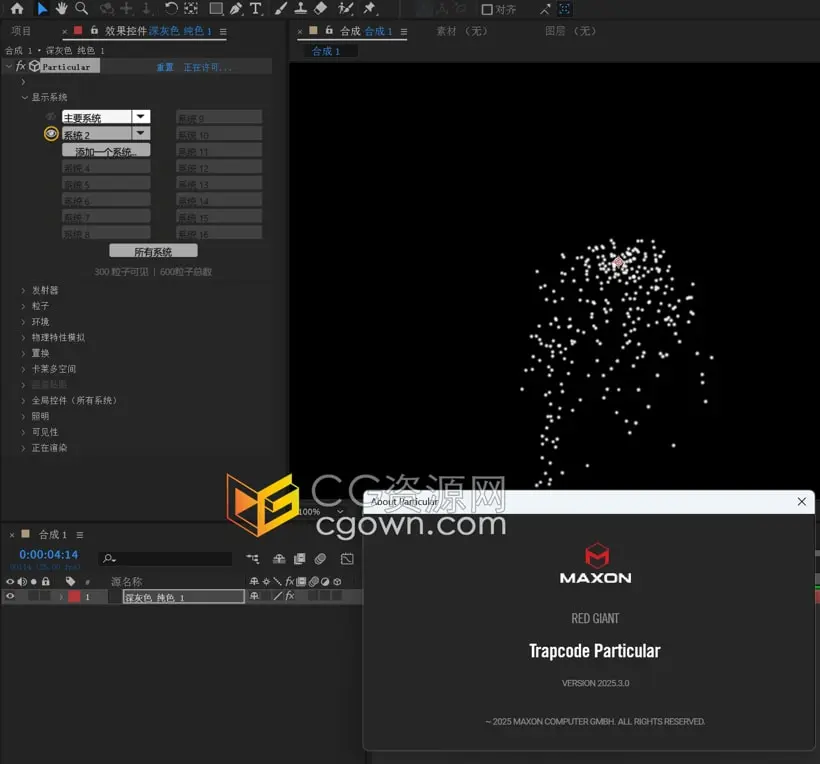Select the 效果控件 panel tab
This screenshot has height=764, width=820.
(x=157, y=31)
